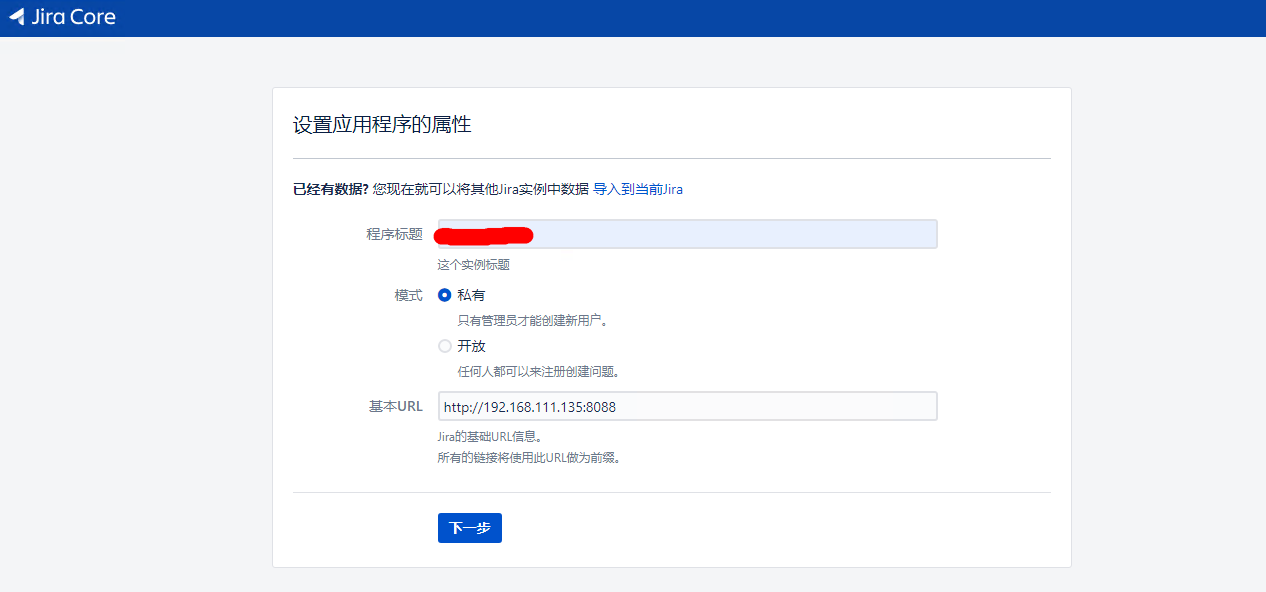Click the 这个实例标题 helper text
The width and height of the screenshot is (1266, 592).
(x=472, y=264)
